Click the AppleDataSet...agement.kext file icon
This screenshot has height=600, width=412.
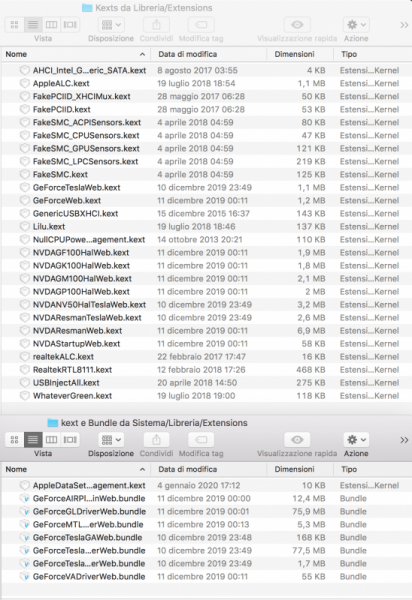pos(25,486)
